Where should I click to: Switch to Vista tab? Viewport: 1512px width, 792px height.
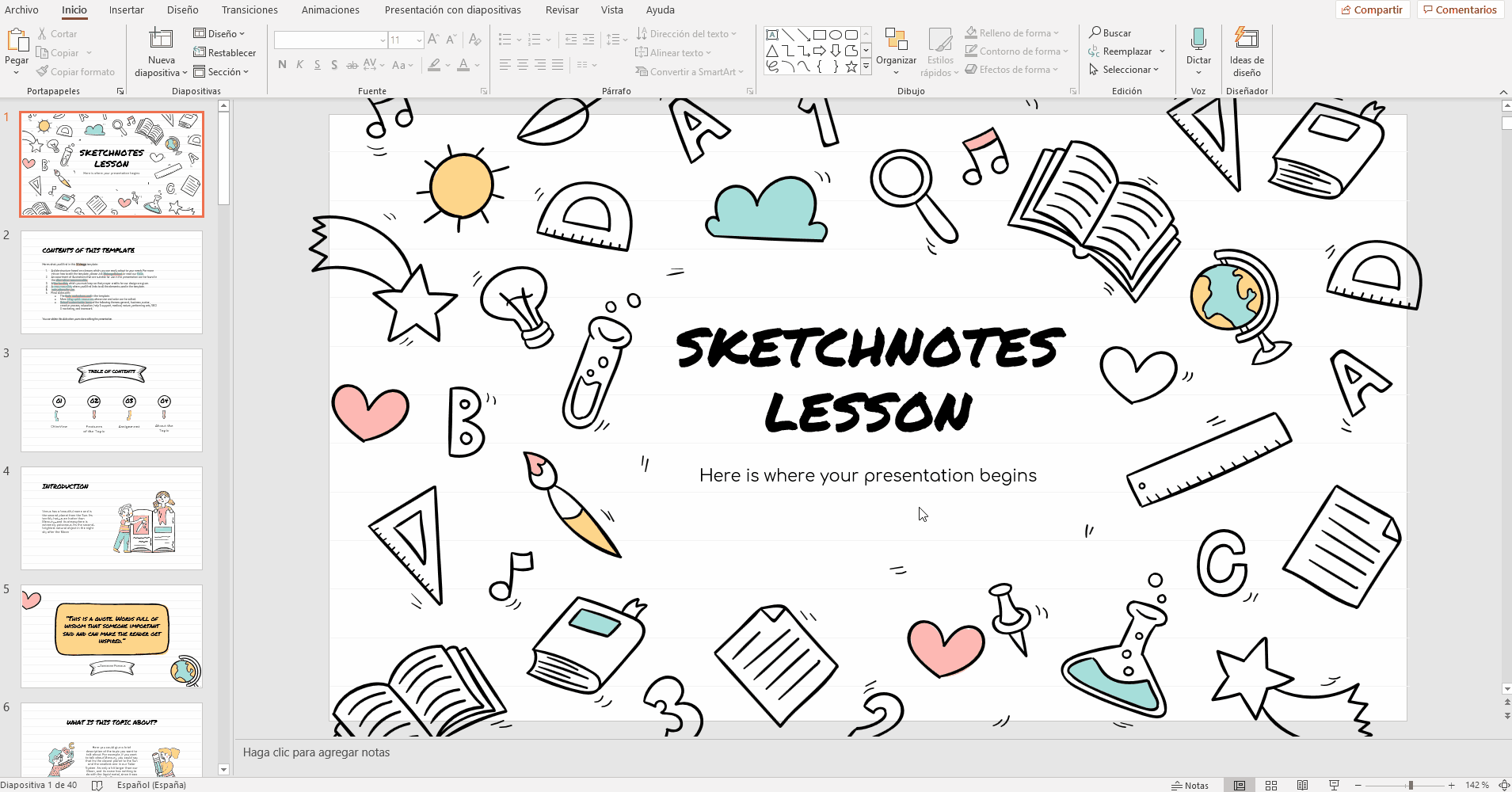point(611,10)
